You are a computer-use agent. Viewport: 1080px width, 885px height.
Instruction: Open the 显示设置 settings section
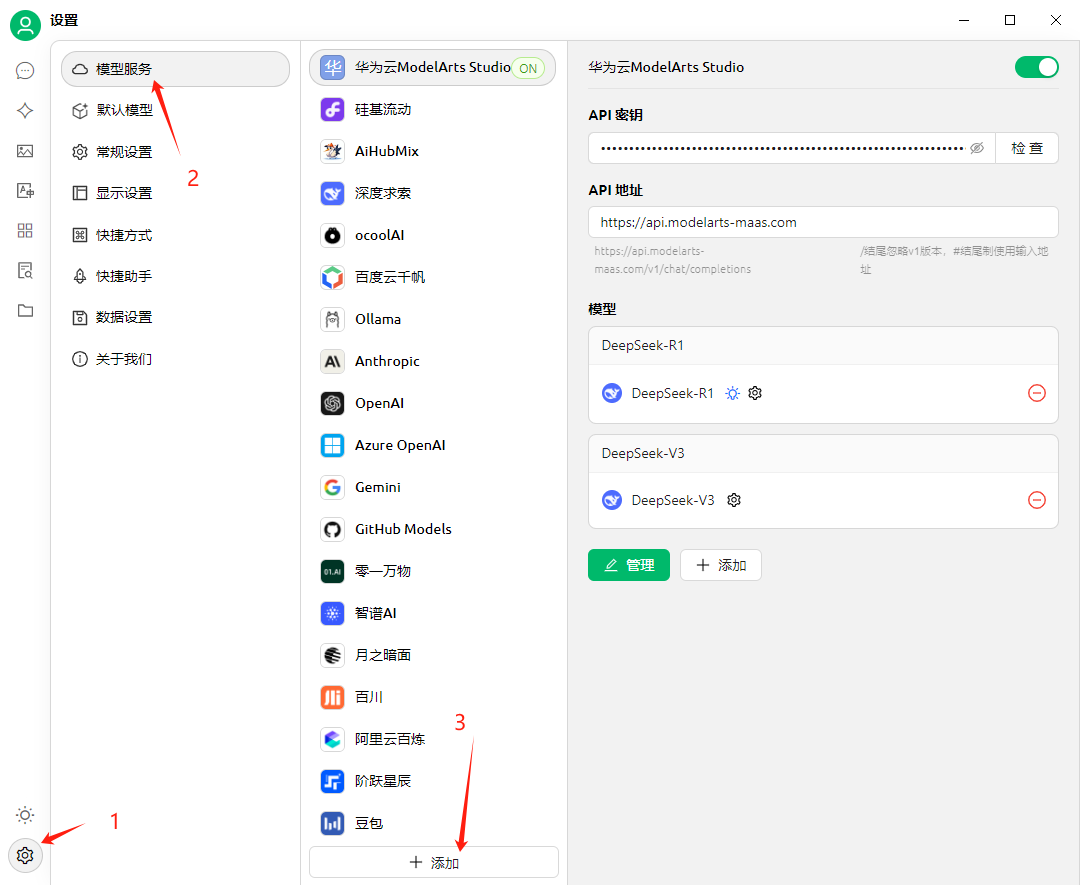click(x=176, y=194)
